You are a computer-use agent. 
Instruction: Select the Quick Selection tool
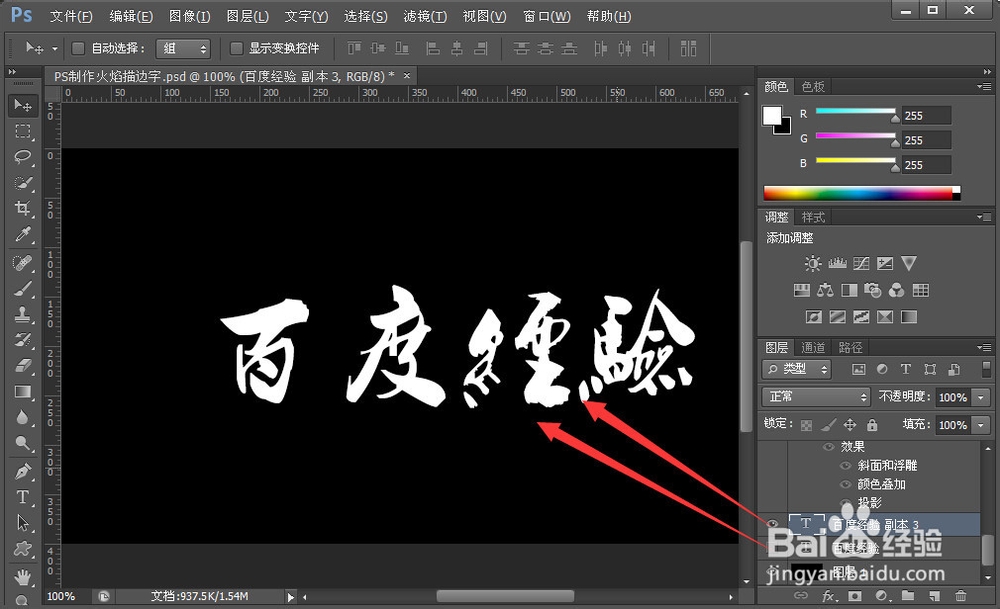(x=23, y=183)
